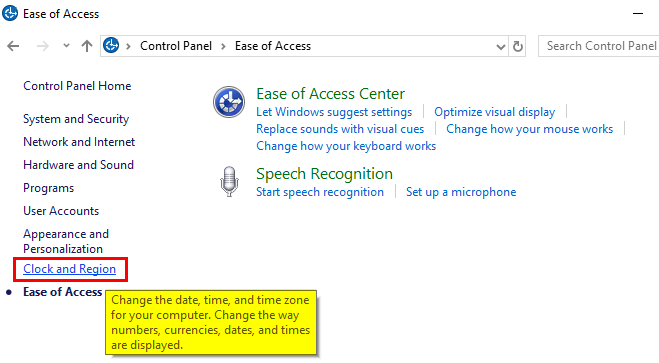The height and width of the screenshot is (363, 659).
Task: Click the forward navigation arrow
Action: point(42,46)
